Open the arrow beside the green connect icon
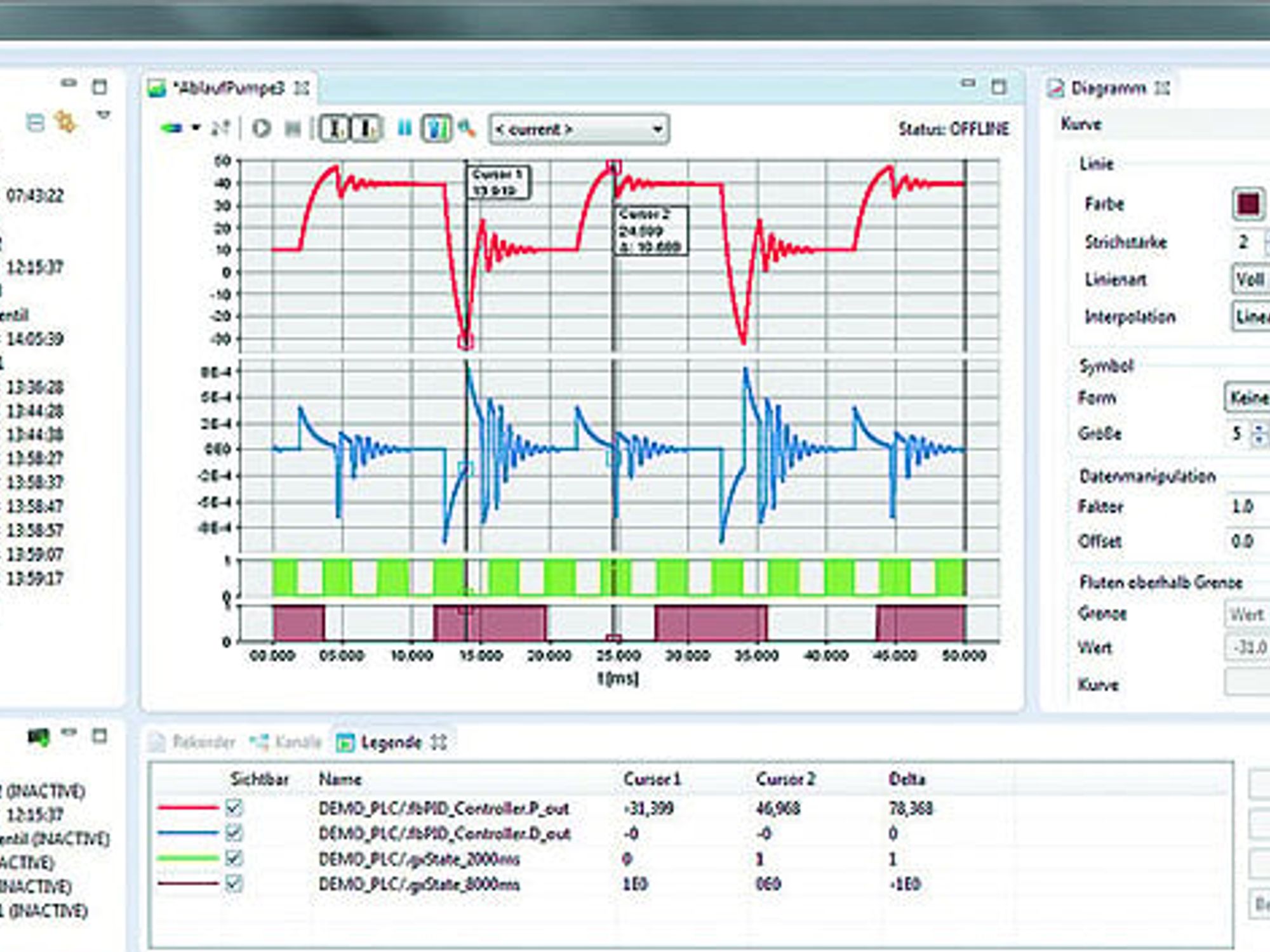The width and height of the screenshot is (1270, 952). tap(196, 129)
